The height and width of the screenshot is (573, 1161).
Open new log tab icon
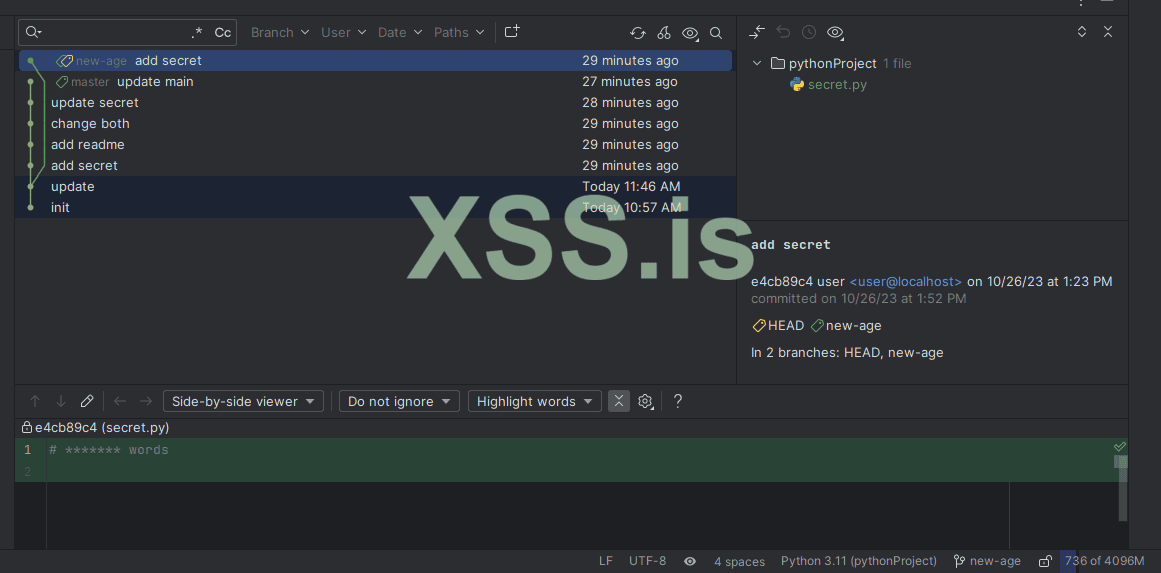coord(512,32)
